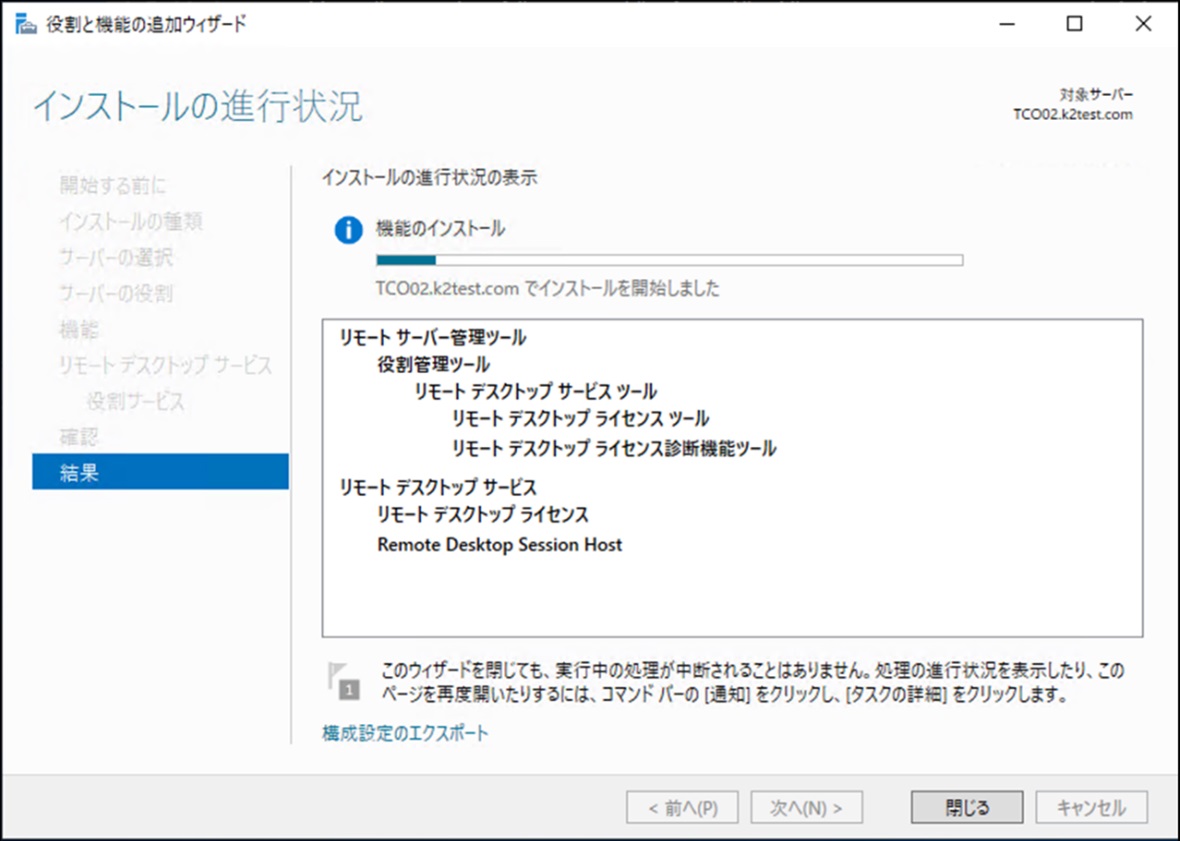
Task: Select リモート サーバー管理ツール in the list
Action: tap(433, 338)
